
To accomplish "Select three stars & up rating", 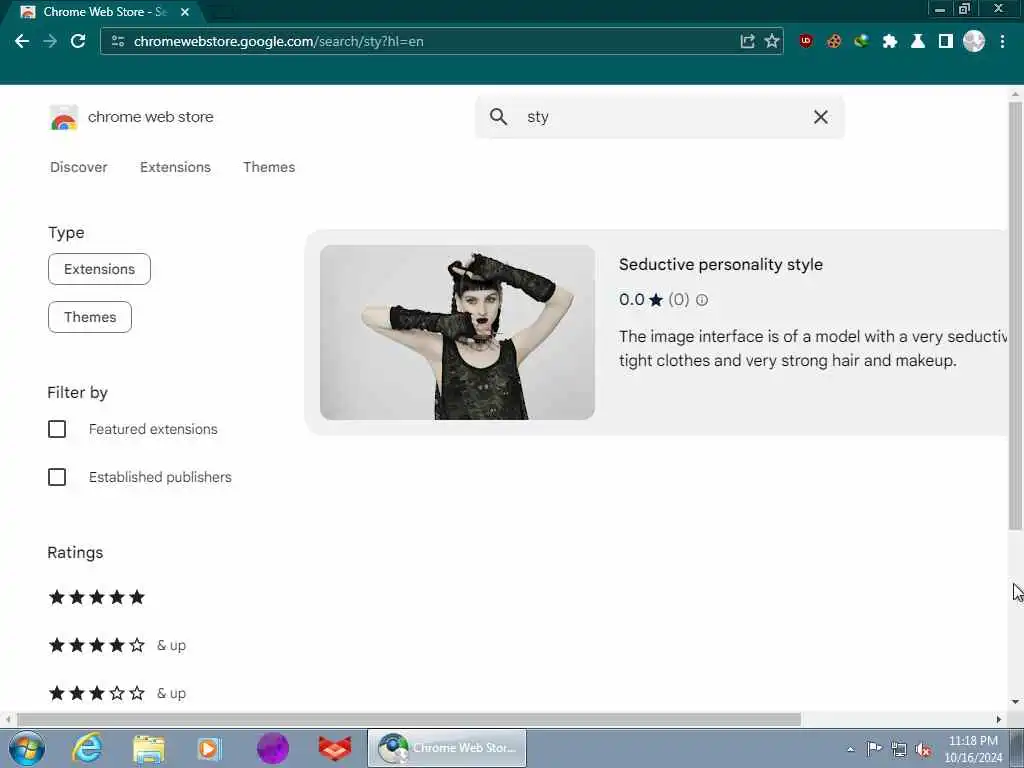I will click(117, 693).
